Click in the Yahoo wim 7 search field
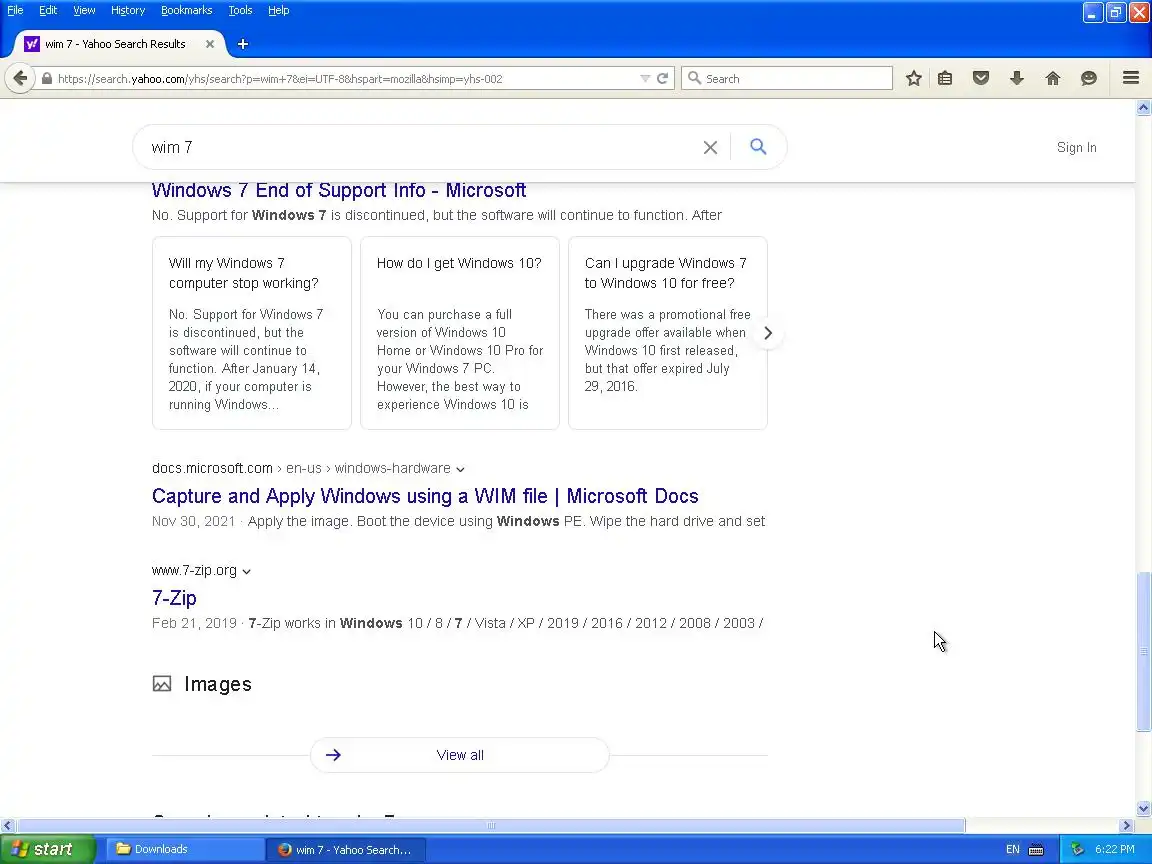The width and height of the screenshot is (1152, 864). tap(419, 148)
